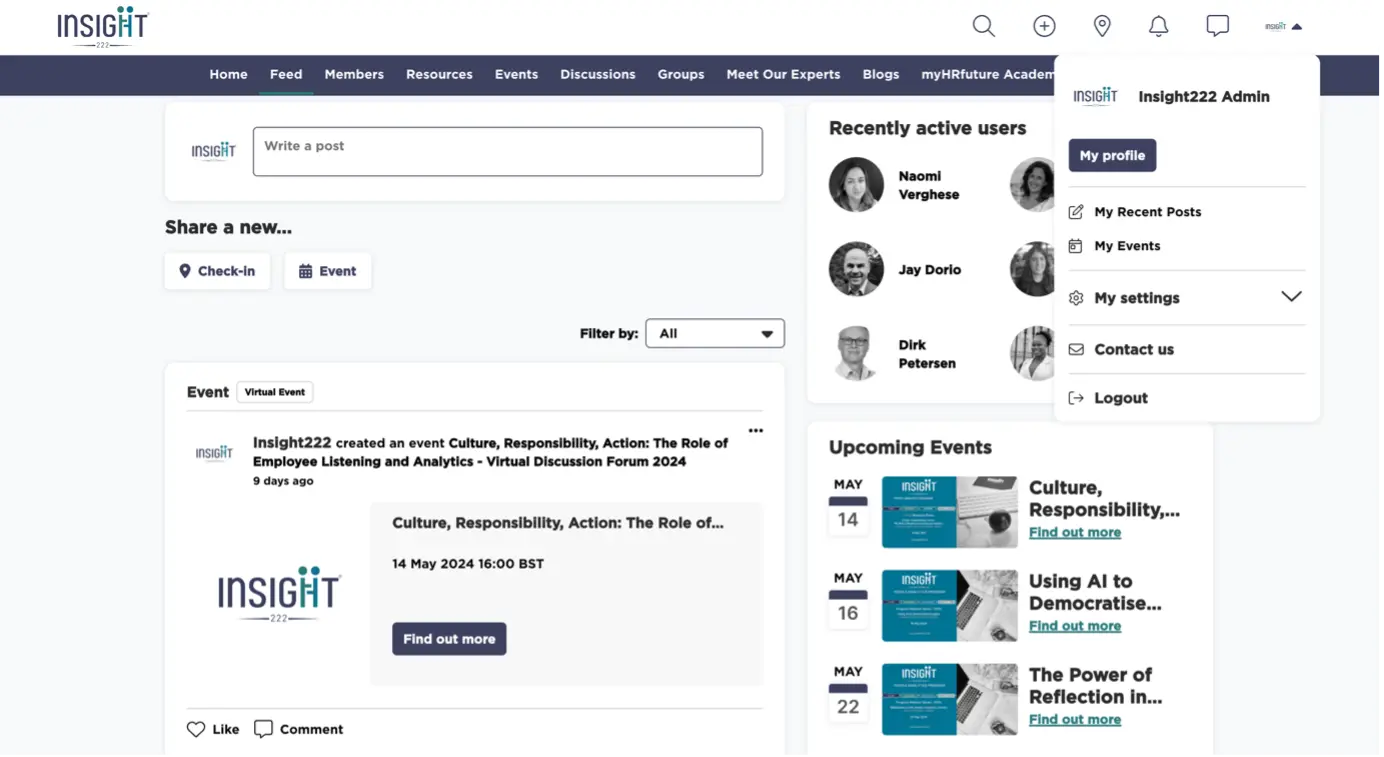Click the Like heart icon

tap(196, 729)
